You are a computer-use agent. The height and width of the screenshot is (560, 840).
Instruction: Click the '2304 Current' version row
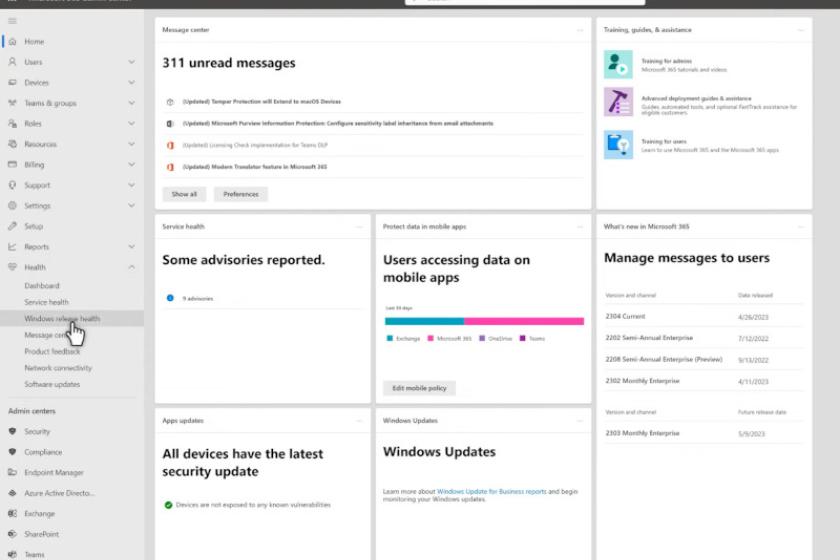(x=703, y=317)
